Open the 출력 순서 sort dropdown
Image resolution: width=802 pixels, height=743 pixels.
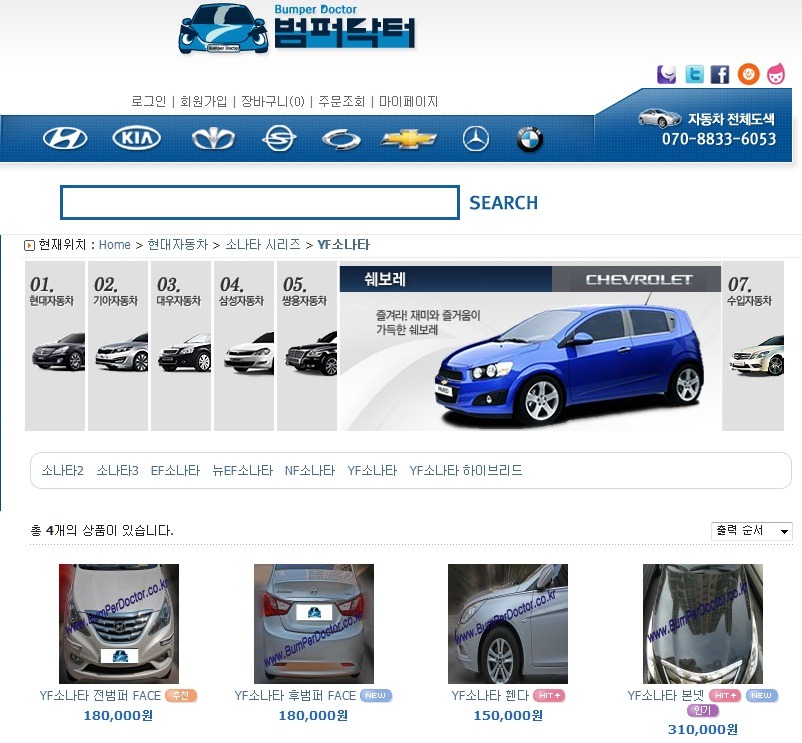(751, 531)
